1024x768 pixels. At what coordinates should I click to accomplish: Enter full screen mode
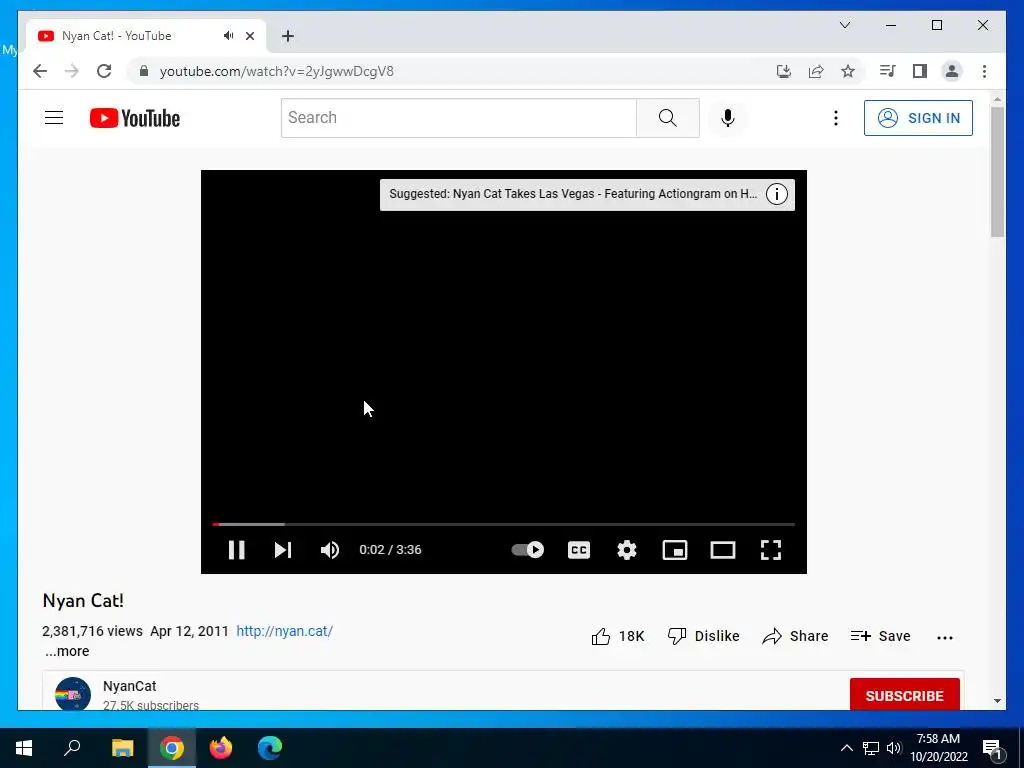tap(771, 550)
